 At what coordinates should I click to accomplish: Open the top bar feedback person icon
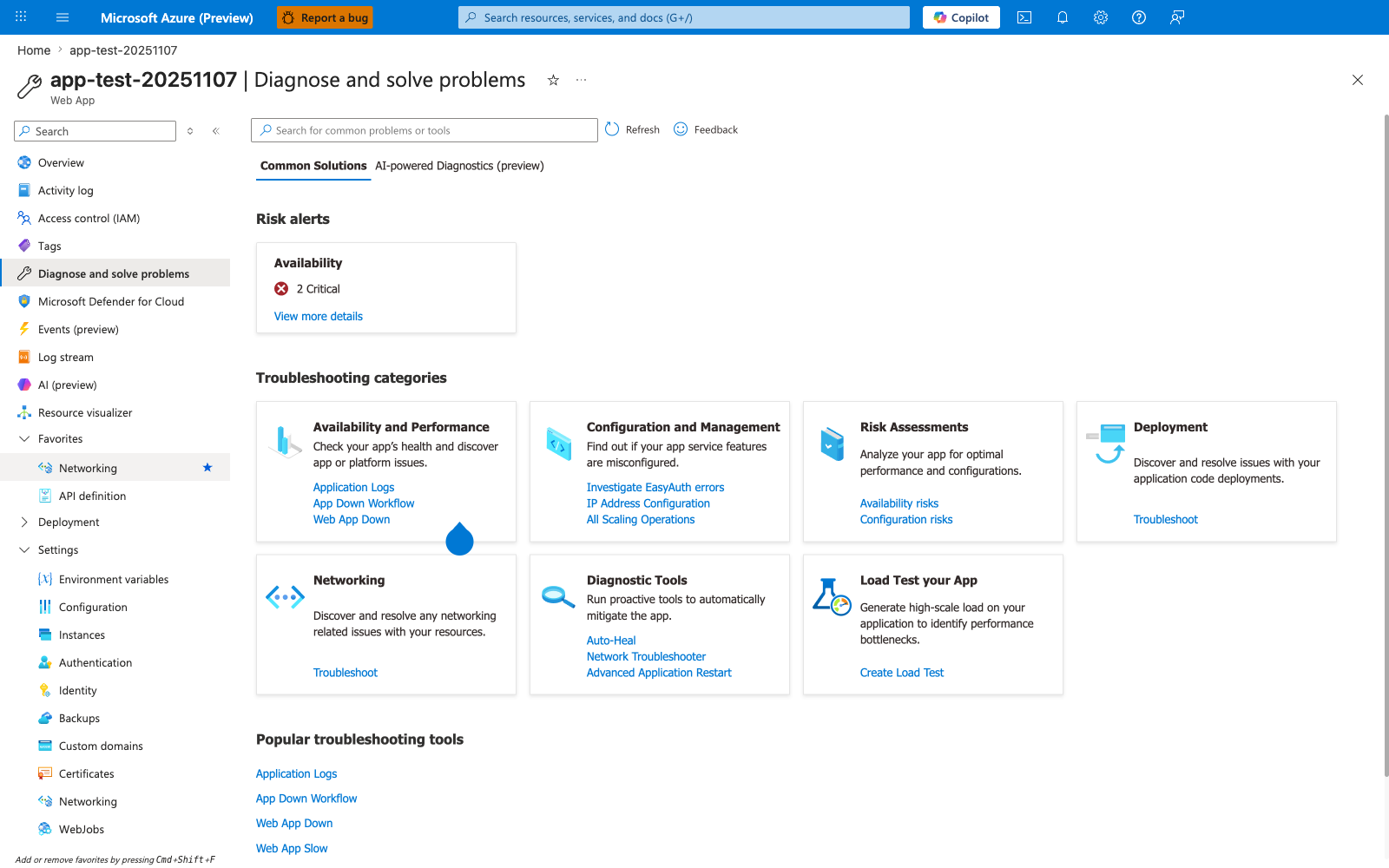click(1177, 17)
